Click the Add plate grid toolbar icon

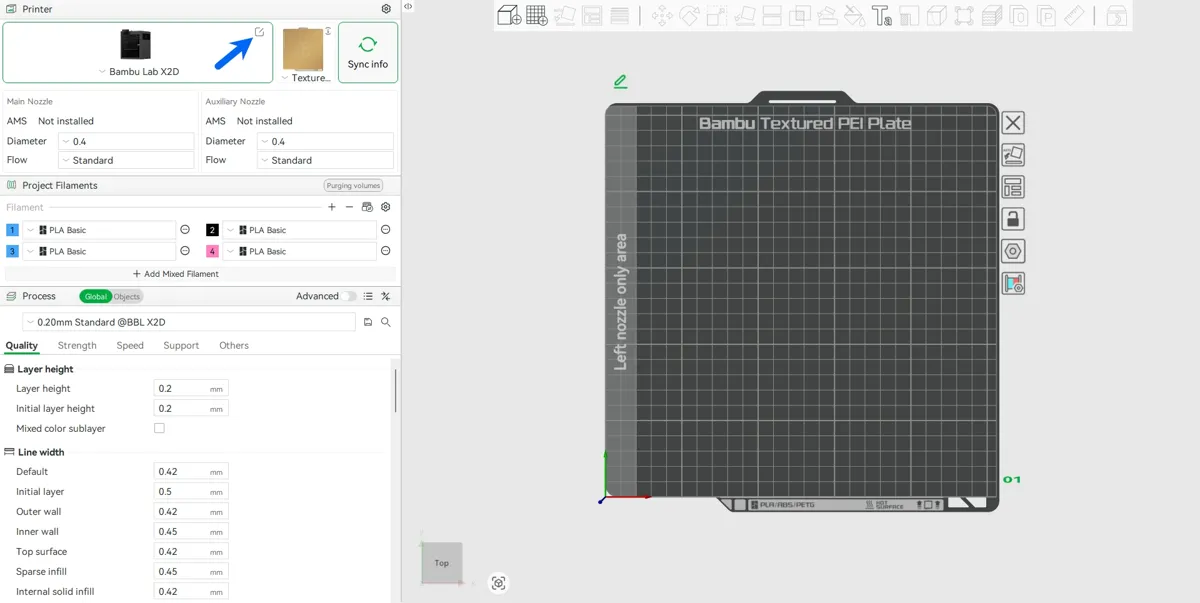pos(537,15)
